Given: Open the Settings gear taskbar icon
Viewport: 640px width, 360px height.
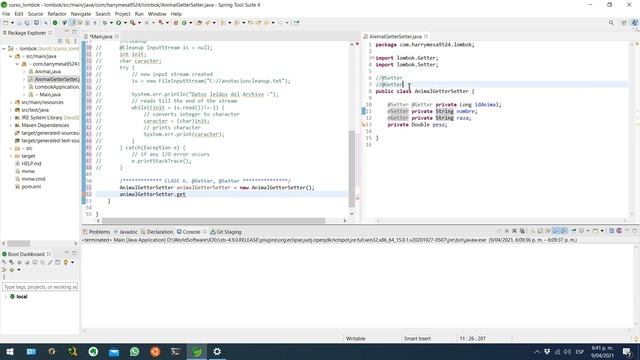Looking at the screenshot, I should [x=217, y=351].
